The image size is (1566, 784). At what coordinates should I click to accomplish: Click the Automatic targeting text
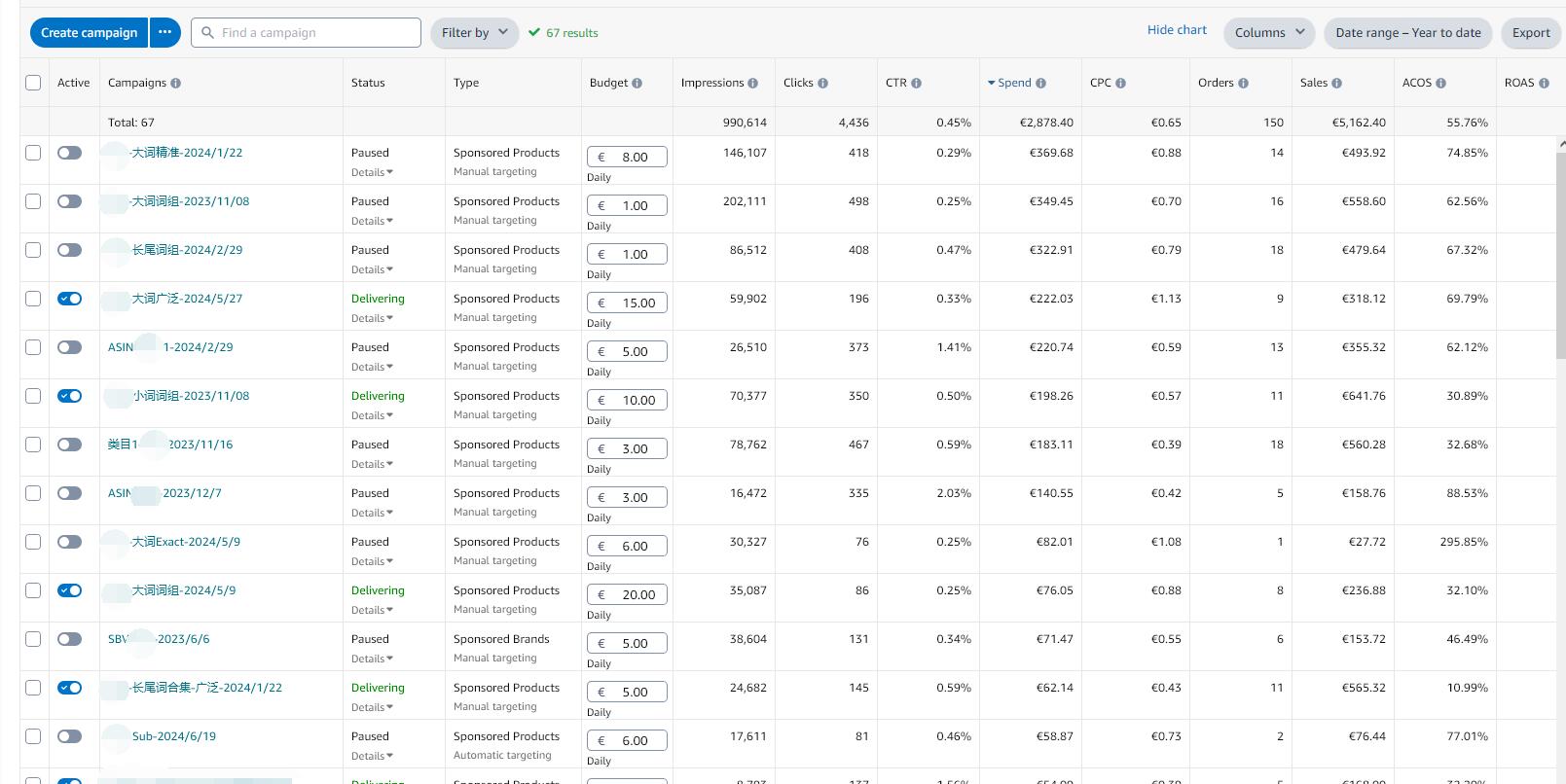click(502, 756)
